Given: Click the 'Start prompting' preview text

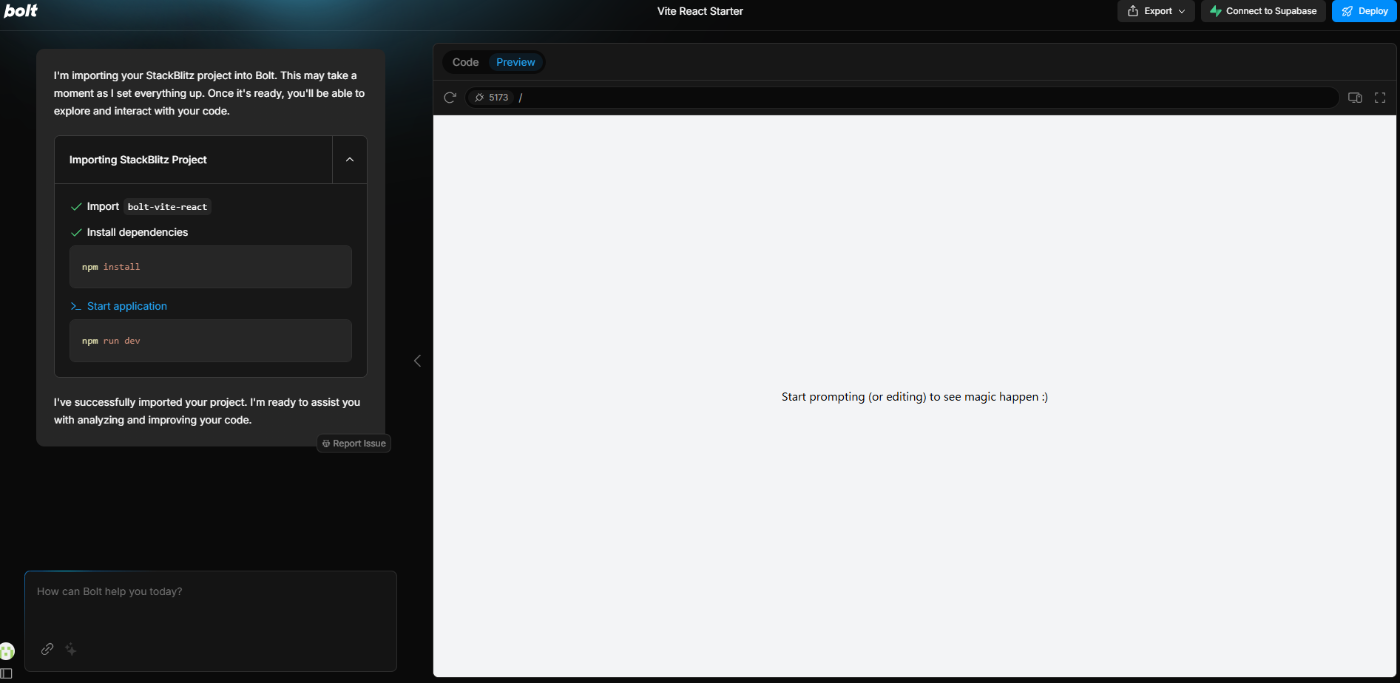Looking at the screenshot, I should [x=914, y=397].
